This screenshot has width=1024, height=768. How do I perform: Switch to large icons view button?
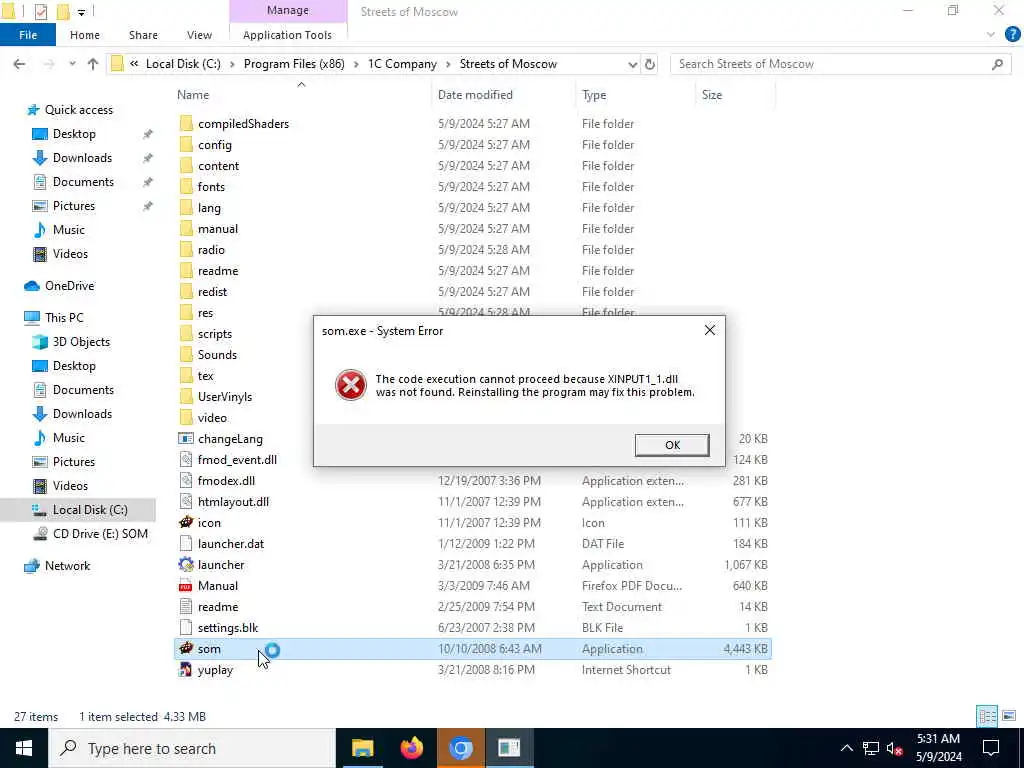click(x=1009, y=716)
